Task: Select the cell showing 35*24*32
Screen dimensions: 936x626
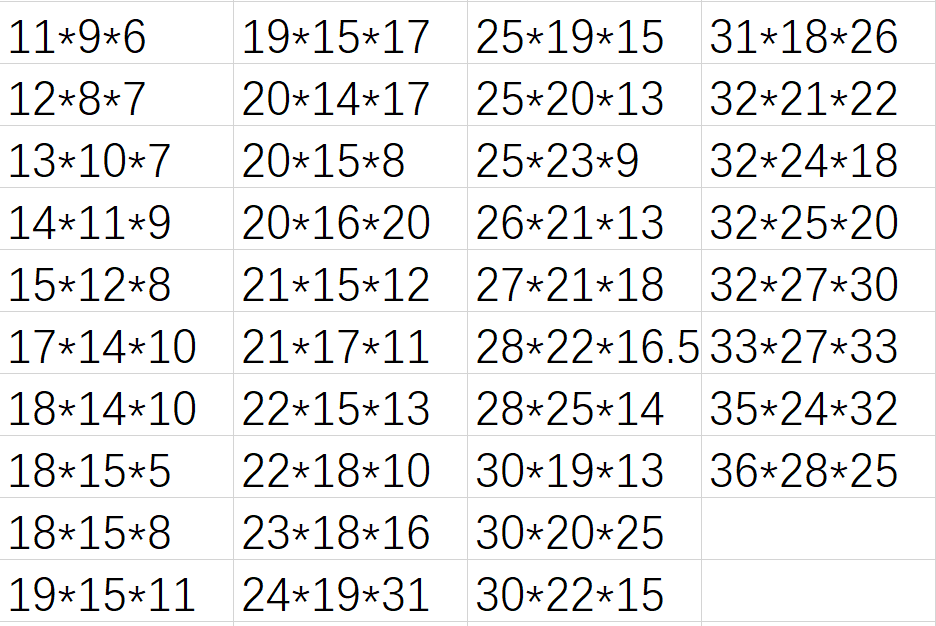Action: point(818,405)
